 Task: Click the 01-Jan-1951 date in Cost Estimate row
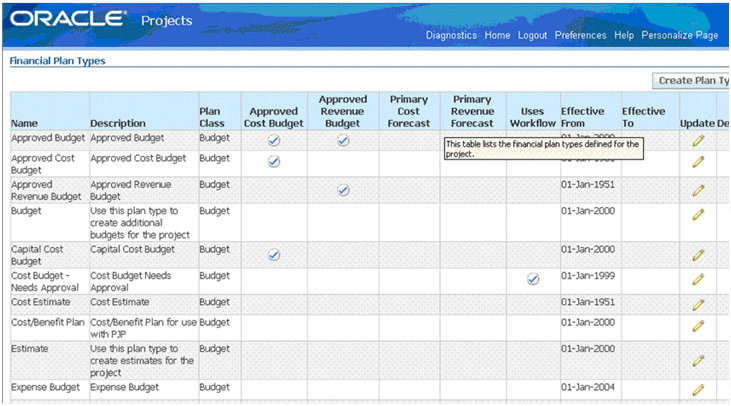click(587, 302)
